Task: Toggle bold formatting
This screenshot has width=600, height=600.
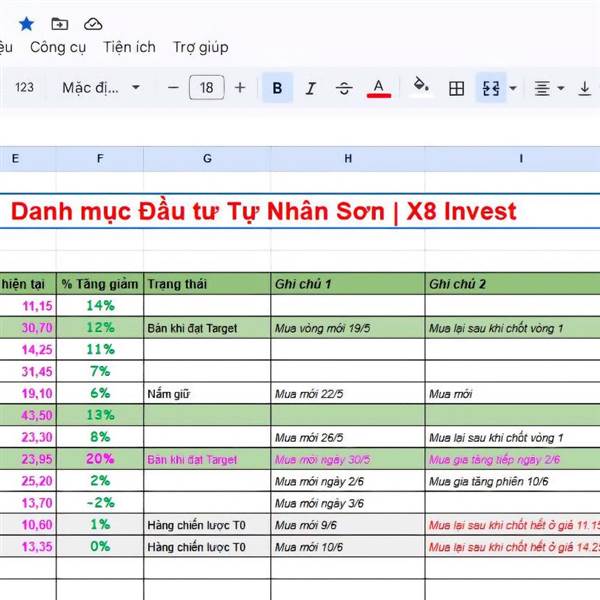Action: click(x=277, y=88)
